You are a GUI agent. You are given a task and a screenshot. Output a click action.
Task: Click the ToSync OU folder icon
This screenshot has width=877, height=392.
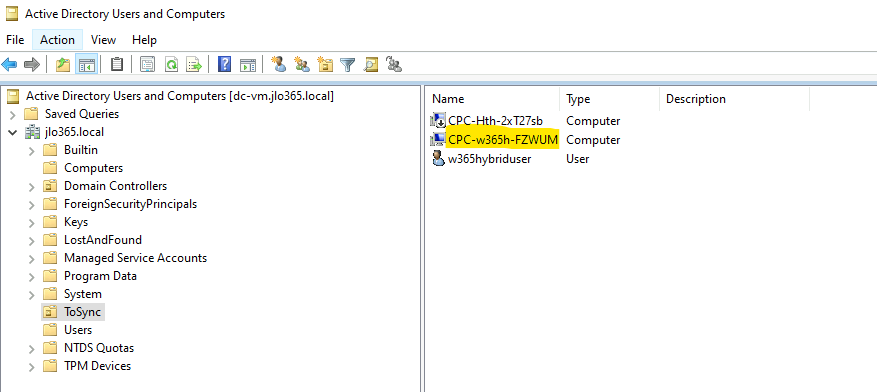coord(50,311)
